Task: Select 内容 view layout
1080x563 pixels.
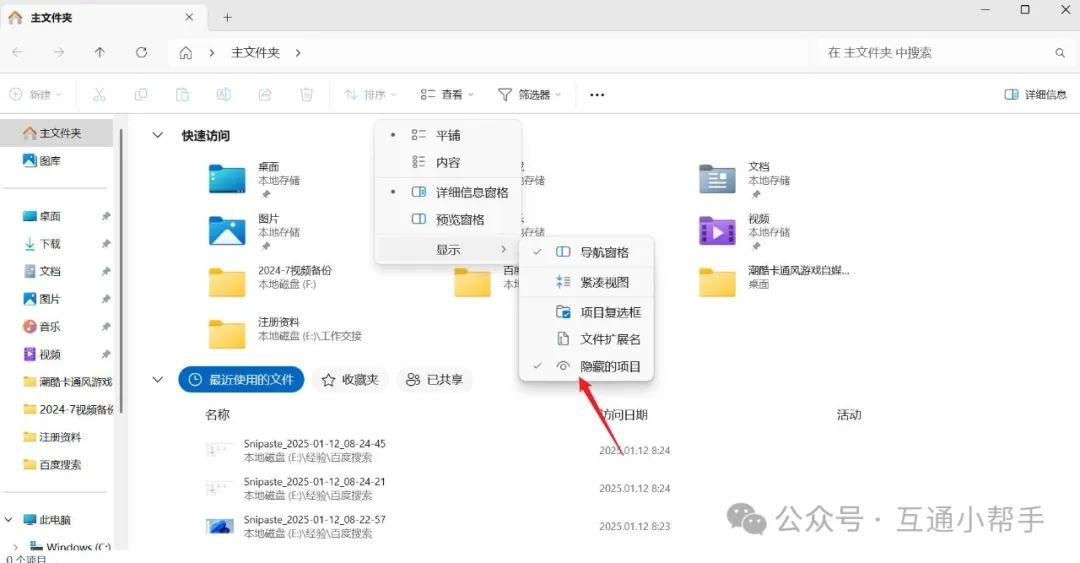Action: pos(448,163)
